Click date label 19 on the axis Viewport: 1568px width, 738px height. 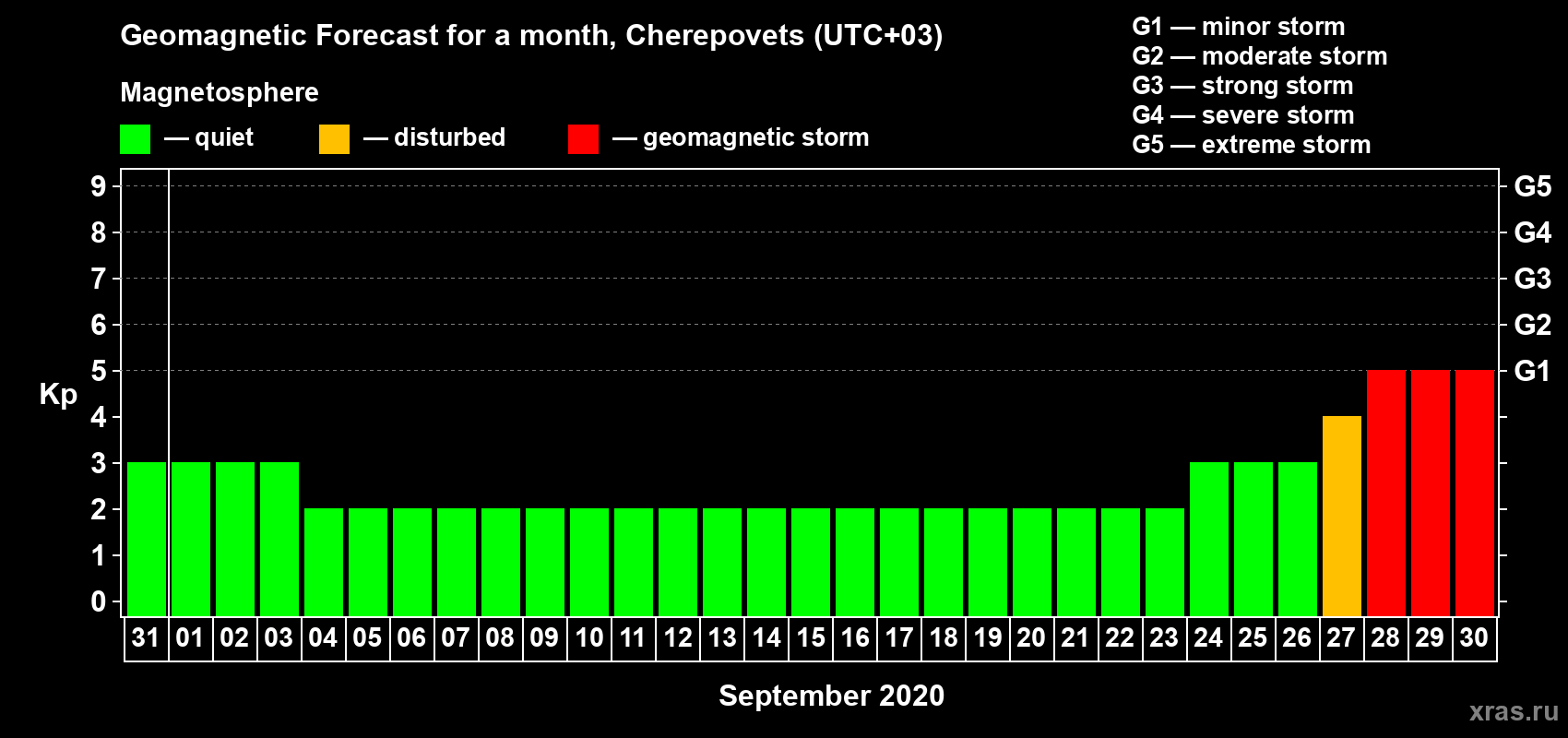987,637
